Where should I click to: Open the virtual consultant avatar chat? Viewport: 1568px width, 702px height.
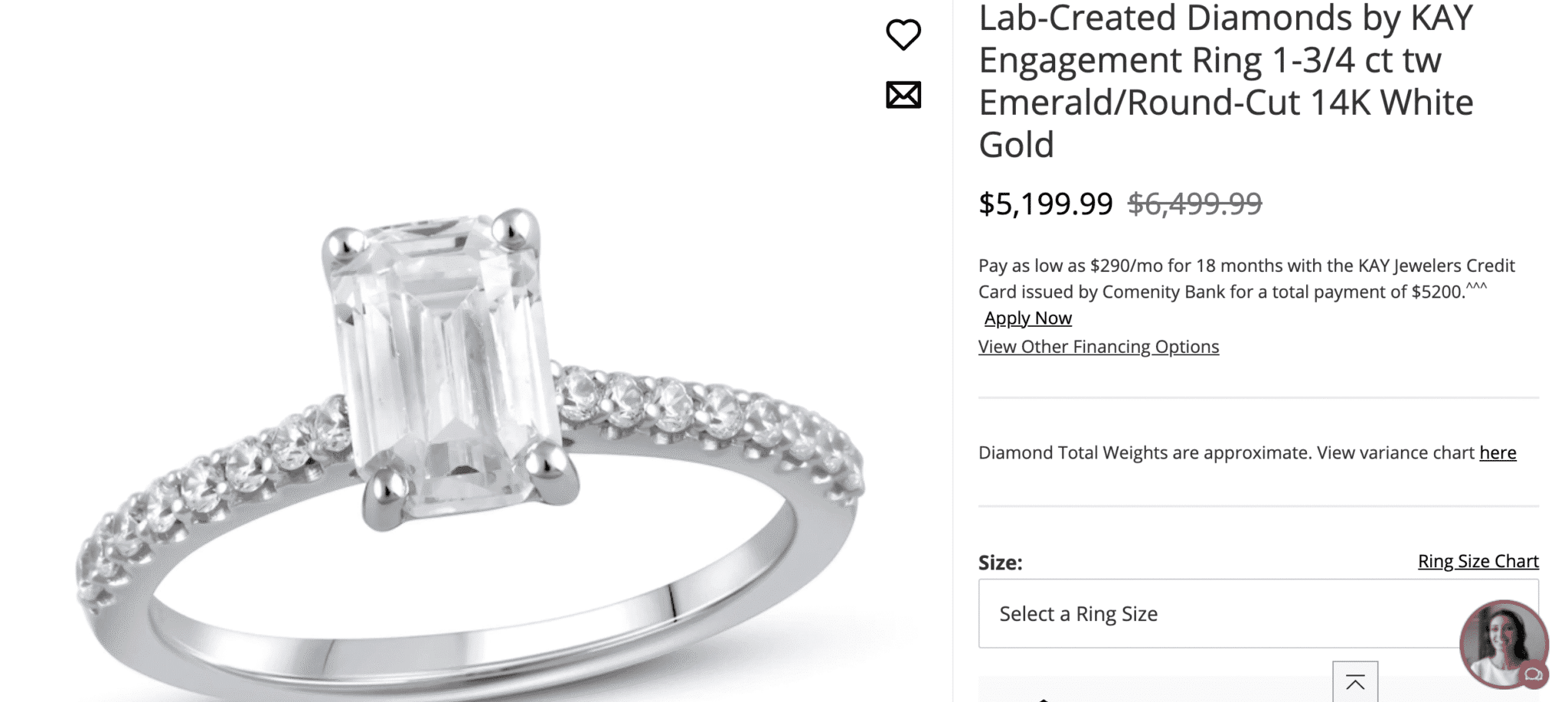point(1501,642)
